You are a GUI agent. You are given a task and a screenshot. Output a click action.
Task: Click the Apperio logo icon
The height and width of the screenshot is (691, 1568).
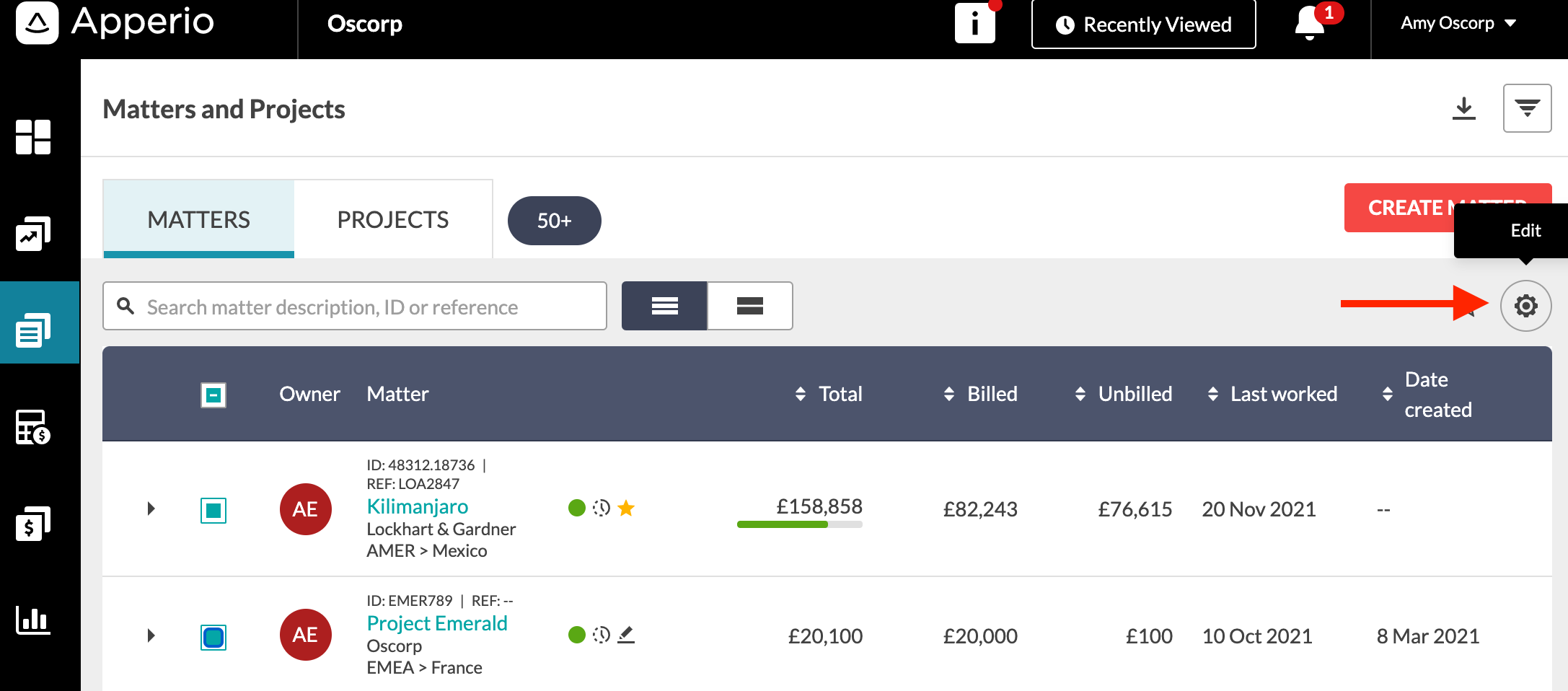[x=38, y=23]
